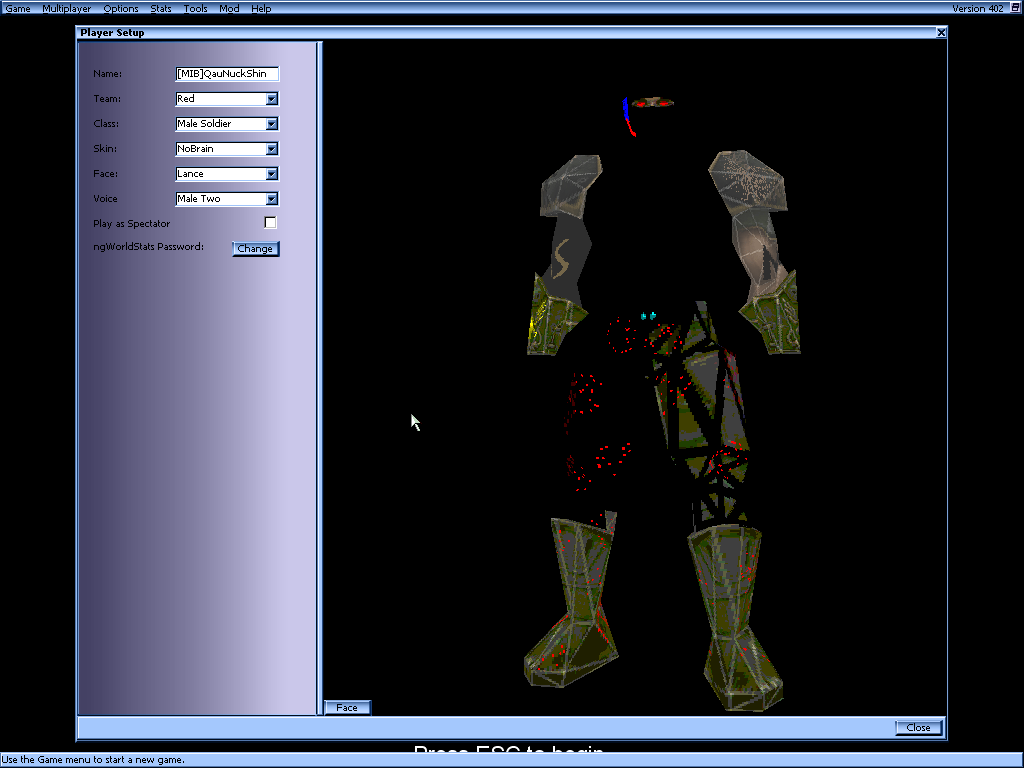Click the Close button of Player Setup
The height and width of the screenshot is (768, 1024).
pos(918,727)
